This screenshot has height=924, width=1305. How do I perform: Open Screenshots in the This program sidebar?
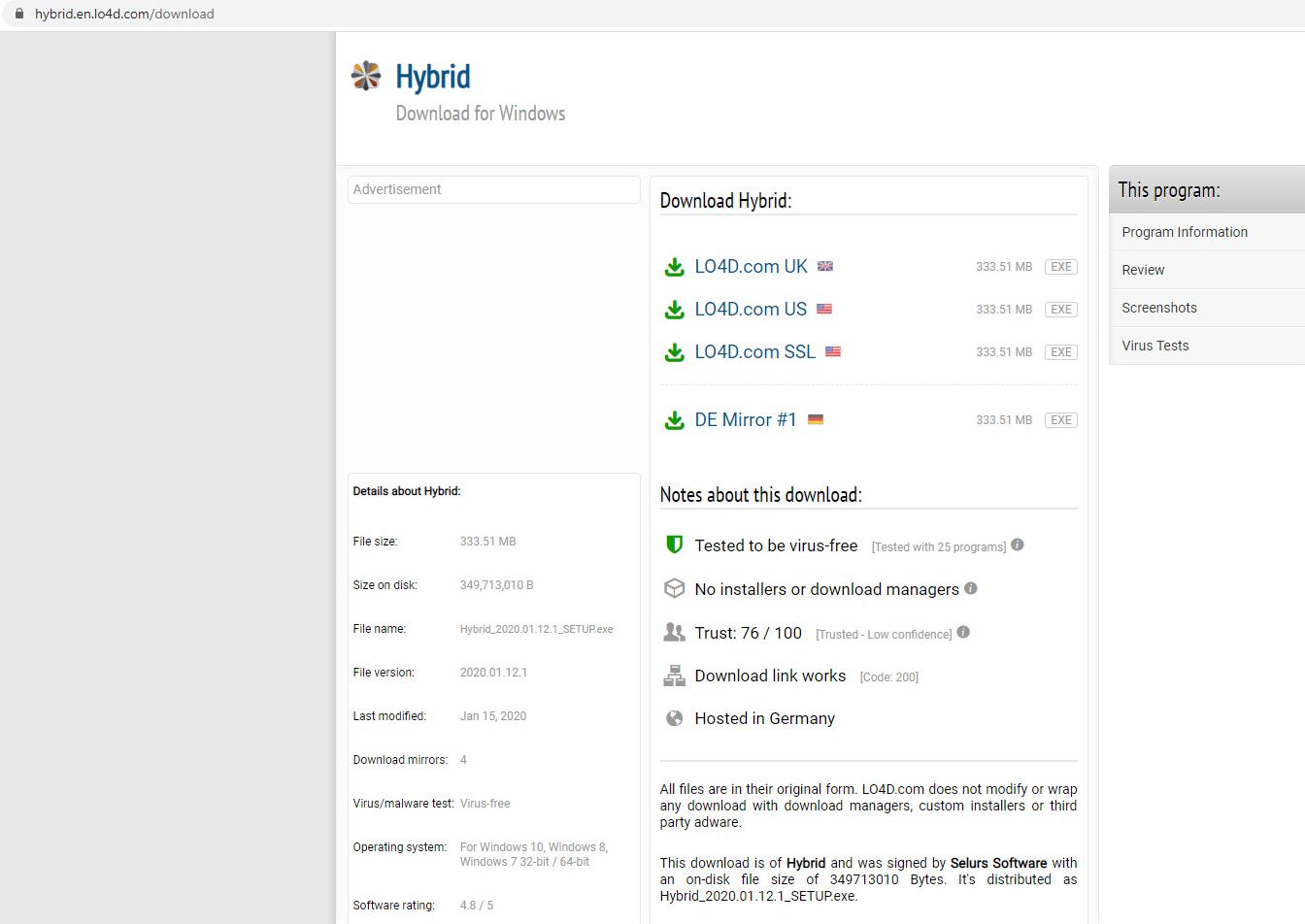[1207, 308]
